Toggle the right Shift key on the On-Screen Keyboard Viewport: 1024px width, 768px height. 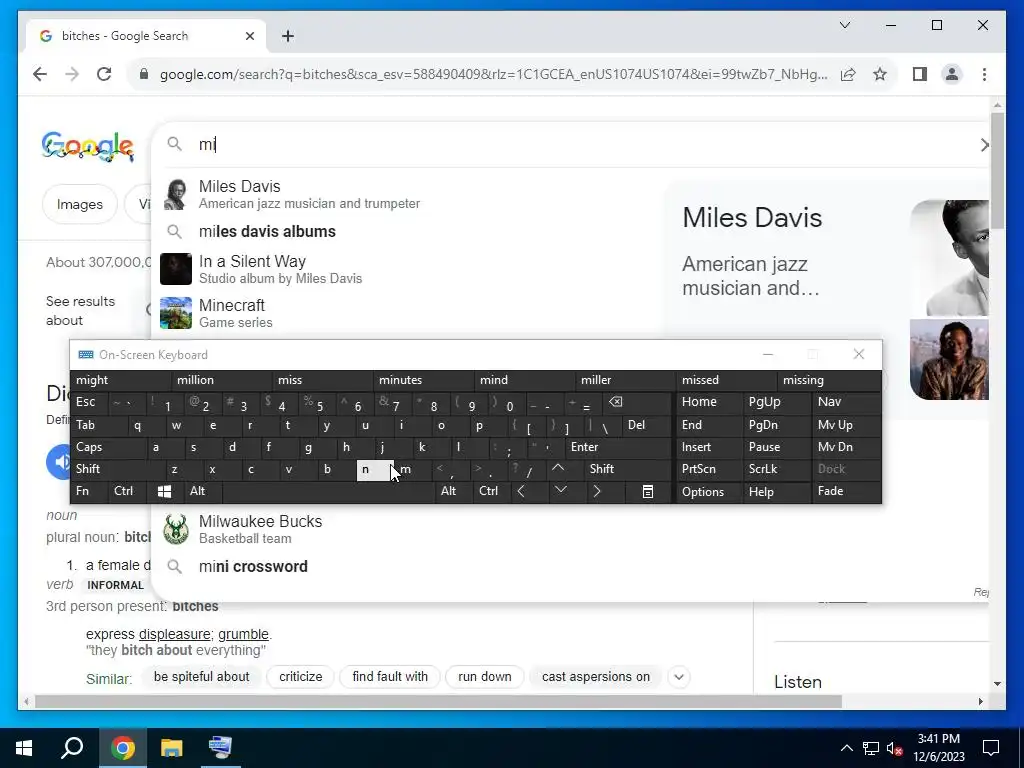[627, 469]
